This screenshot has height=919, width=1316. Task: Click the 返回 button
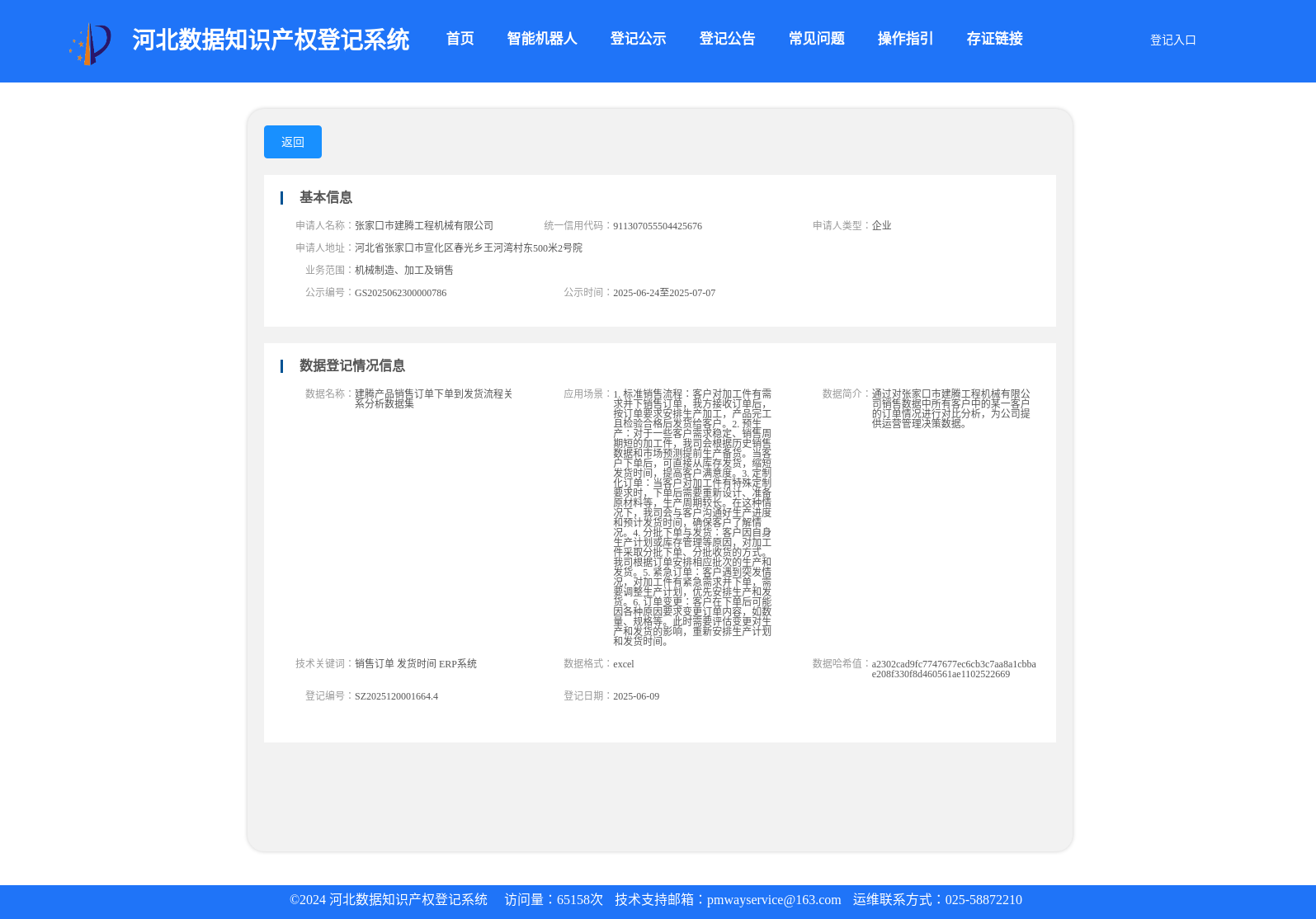pos(293,142)
